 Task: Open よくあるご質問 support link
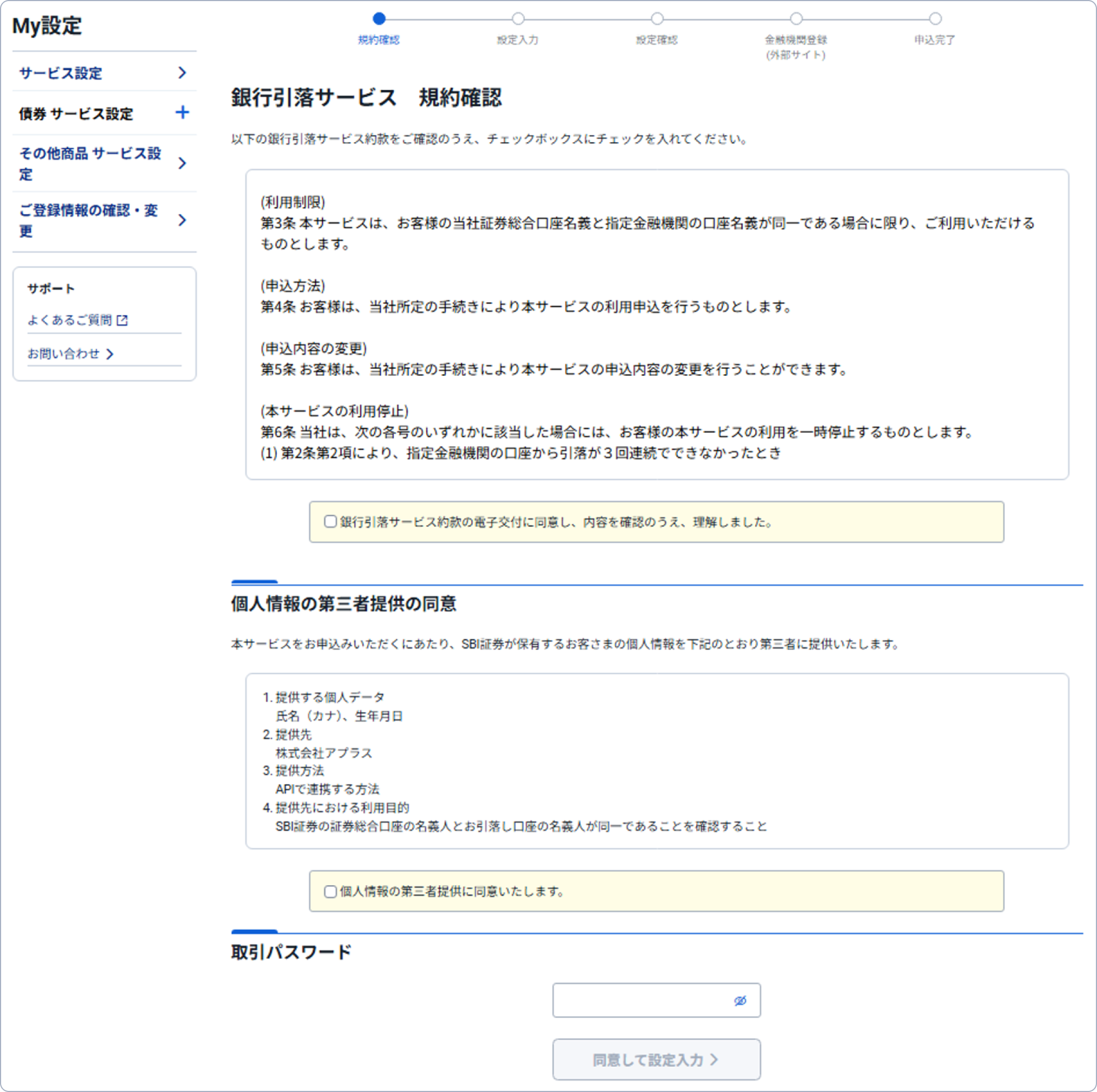point(70,320)
